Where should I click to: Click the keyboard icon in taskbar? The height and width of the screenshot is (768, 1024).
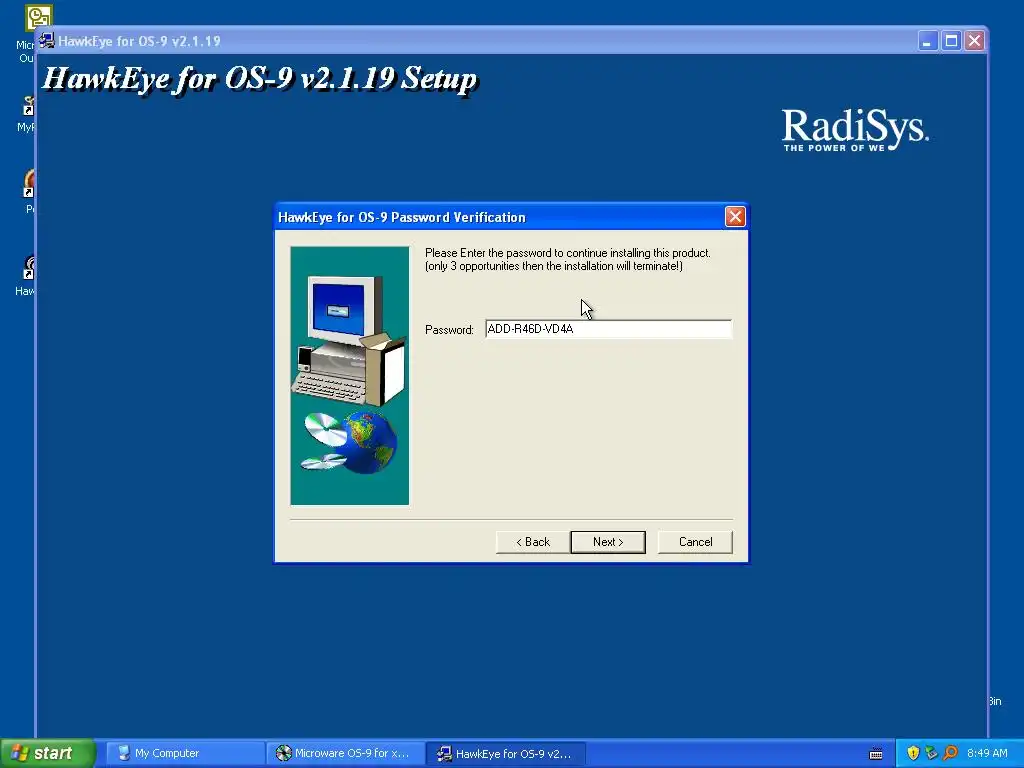point(876,754)
